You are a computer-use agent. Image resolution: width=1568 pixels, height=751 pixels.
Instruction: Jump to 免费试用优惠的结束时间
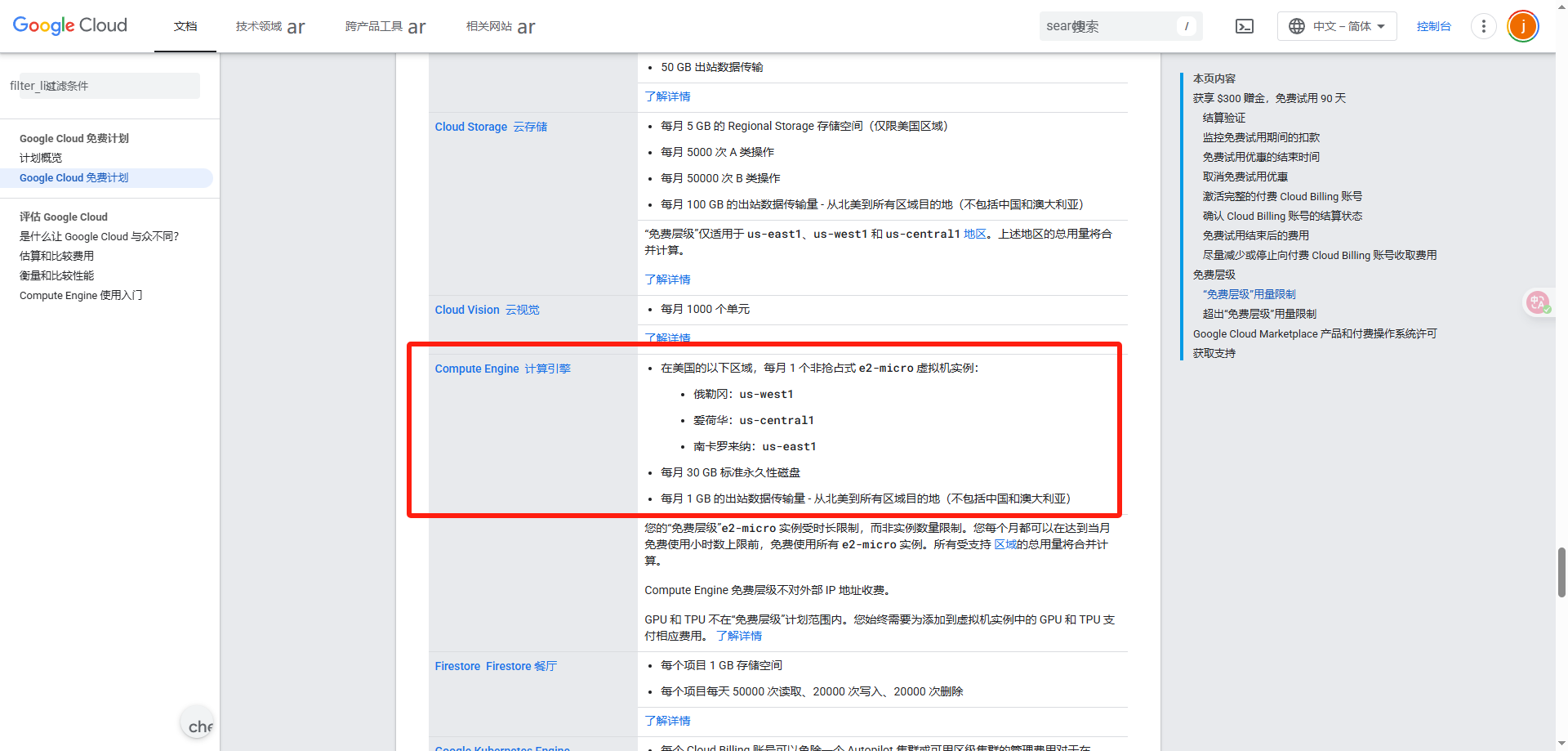(x=1261, y=157)
